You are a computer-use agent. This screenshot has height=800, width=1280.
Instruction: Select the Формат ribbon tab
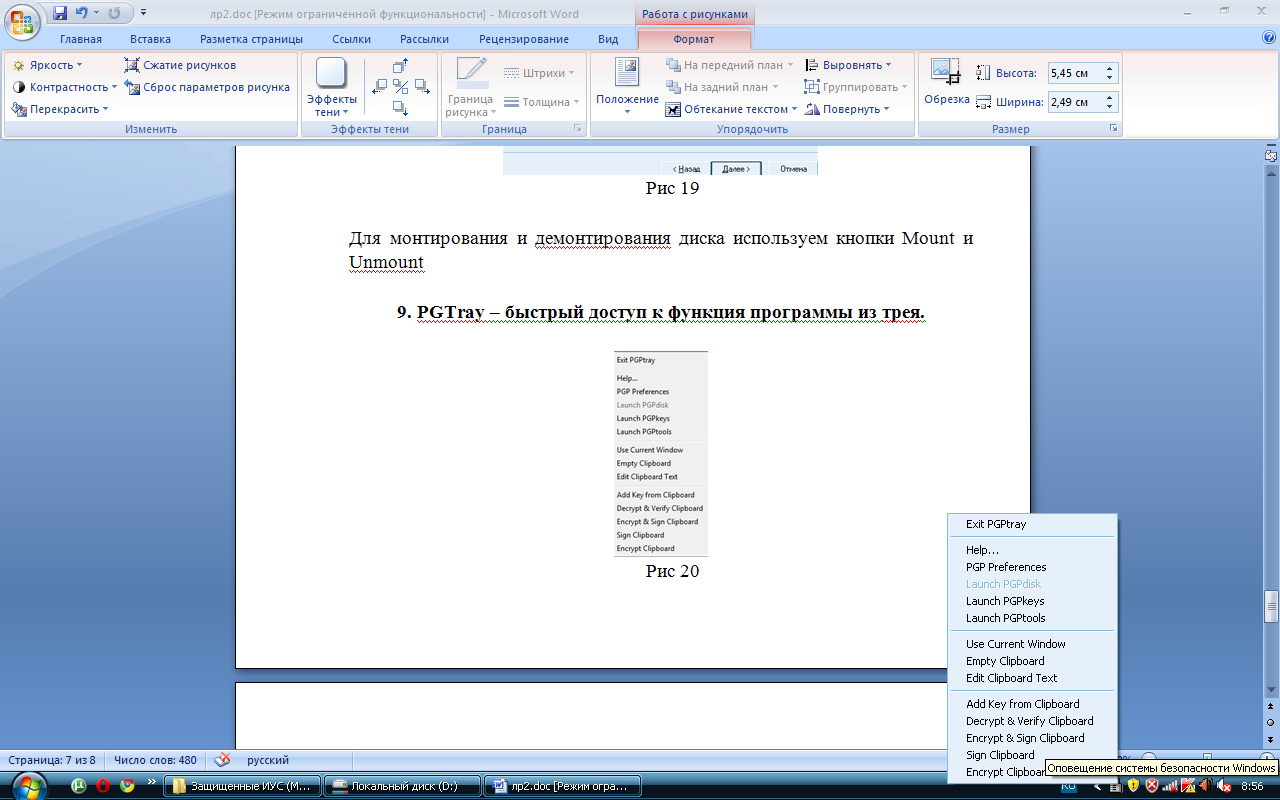click(694, 39)
